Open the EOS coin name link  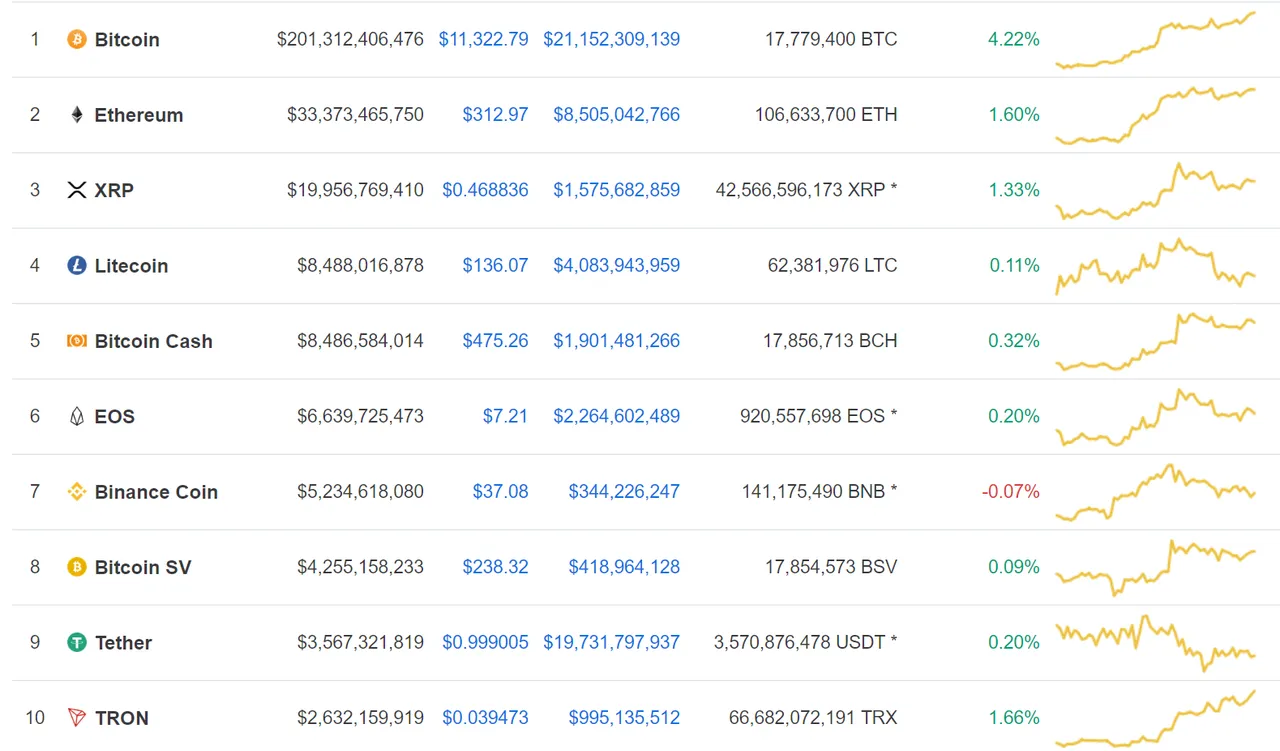point(115,417)
